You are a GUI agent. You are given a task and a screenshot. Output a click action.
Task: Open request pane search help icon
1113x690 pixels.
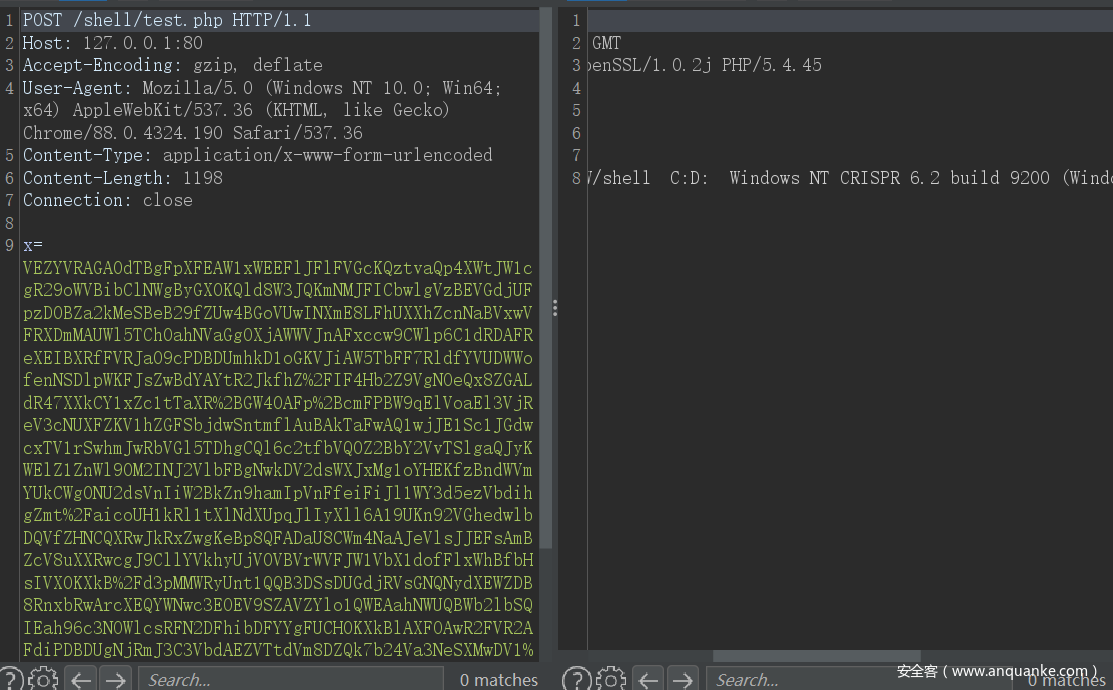click(11, 679)
